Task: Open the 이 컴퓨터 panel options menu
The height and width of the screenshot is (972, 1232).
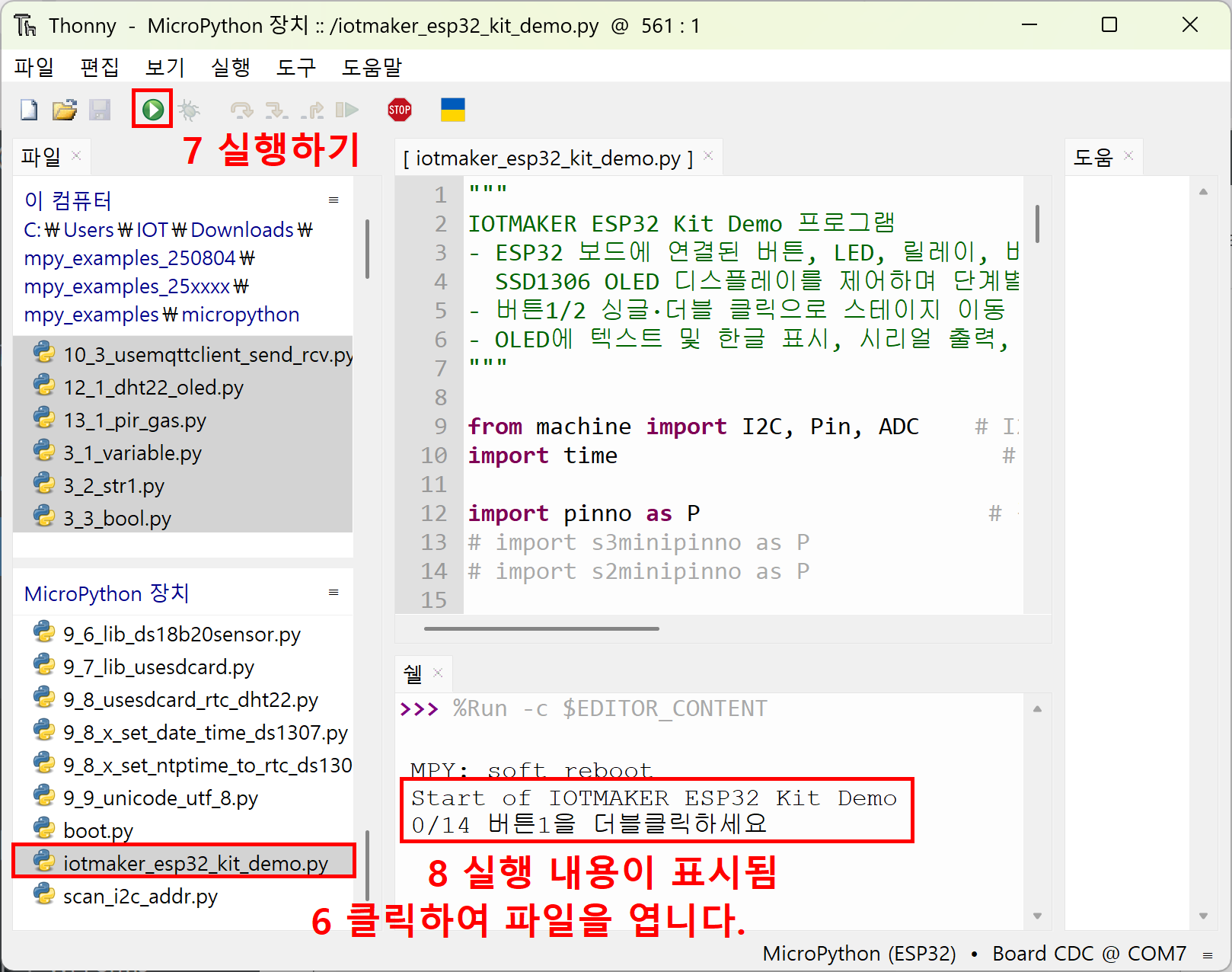Action: (334, 200)
